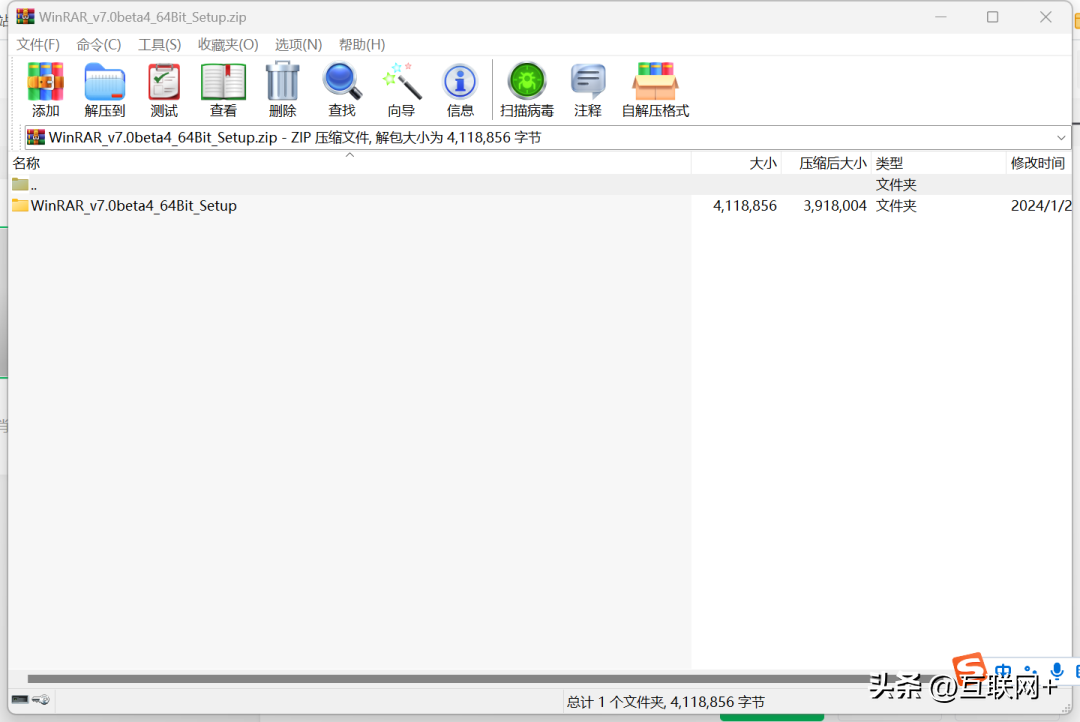Click 自解压格式 (SFX) toolbar icon
The height and width of the screenshot is (722, 1080).
[655, 90]
